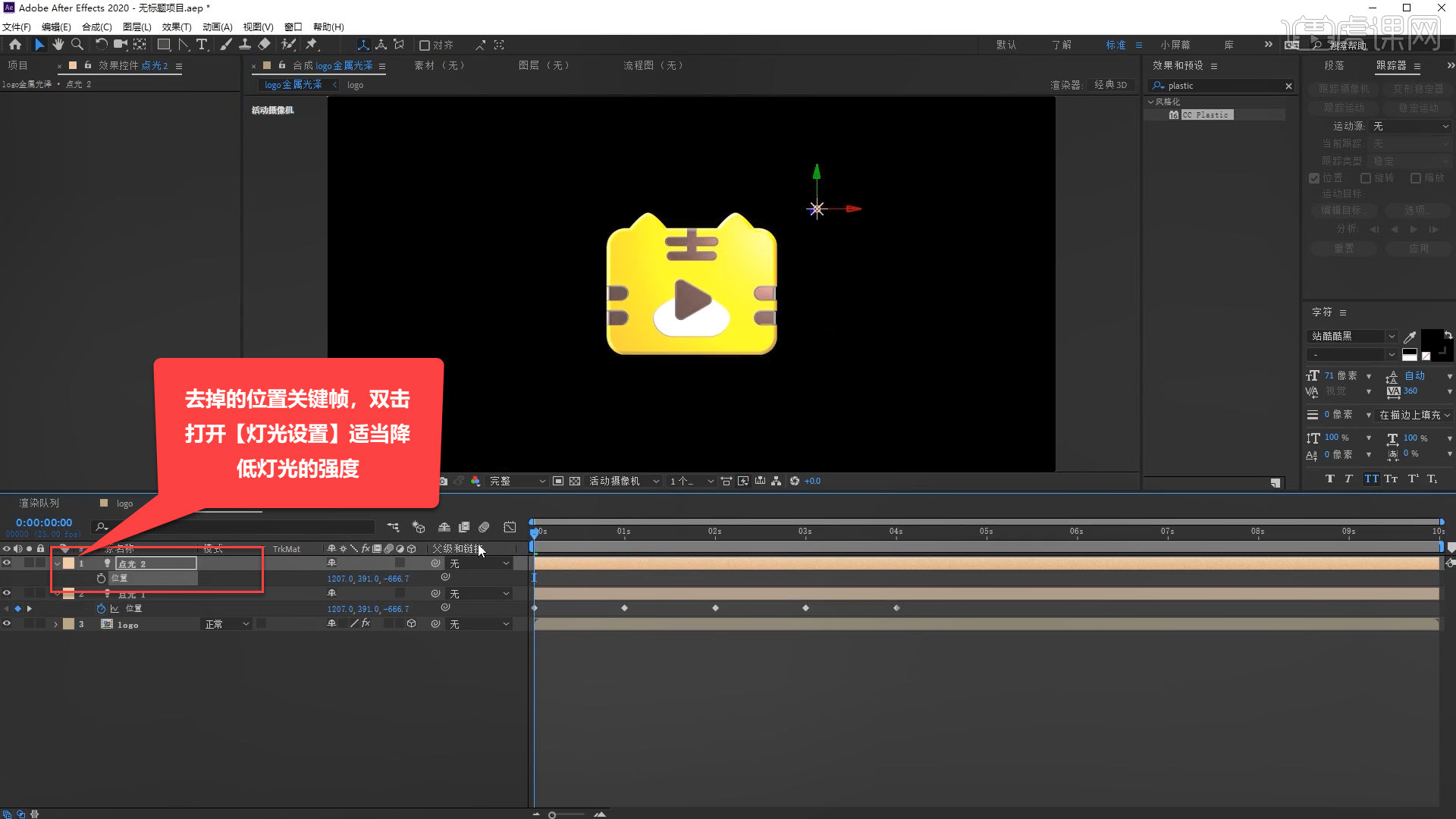The width and height of the screenshot is (1456, 819).
Task: Select the Rectangle shape tool
Action: [x=163, y=45]
